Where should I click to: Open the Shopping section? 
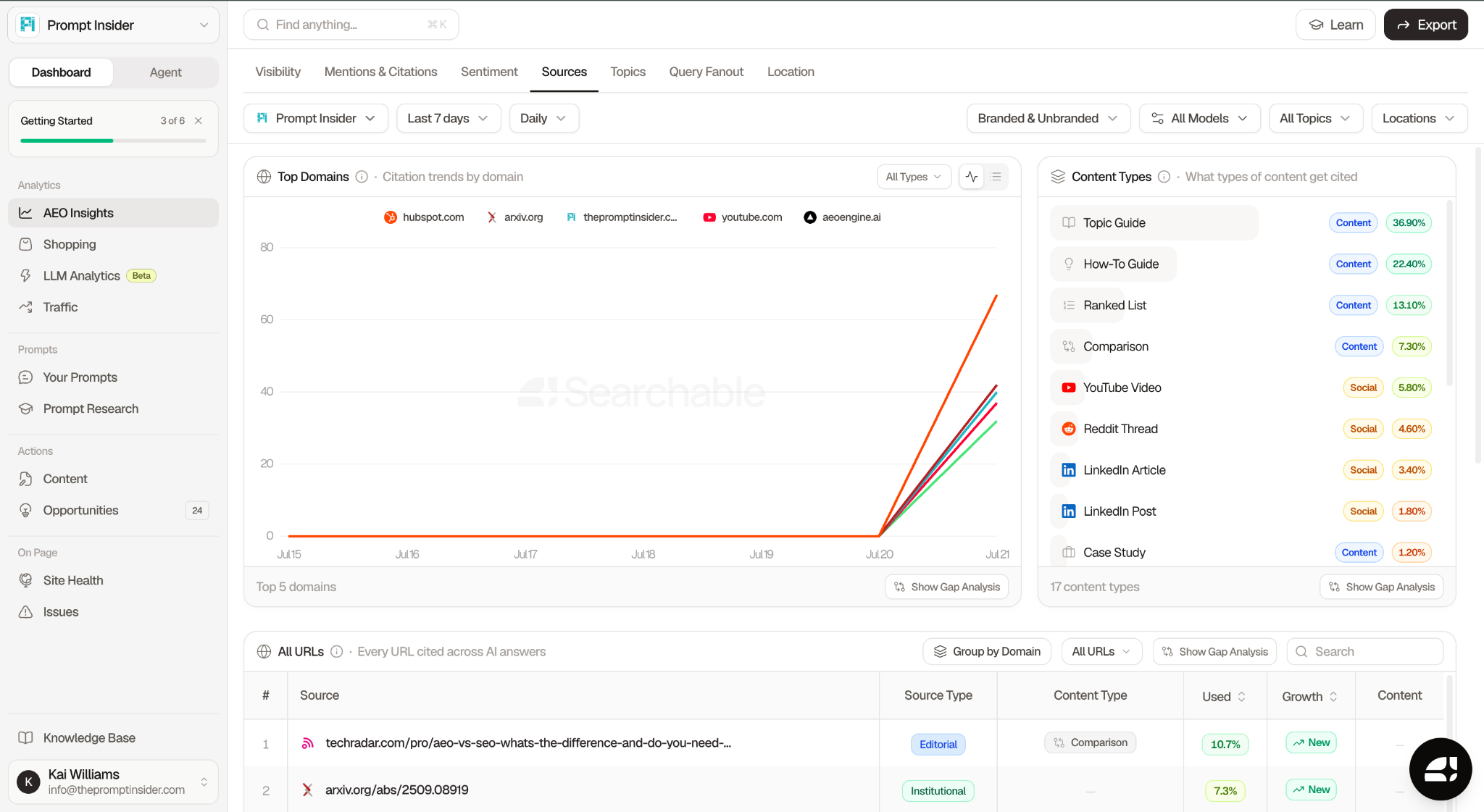(113, 244)
